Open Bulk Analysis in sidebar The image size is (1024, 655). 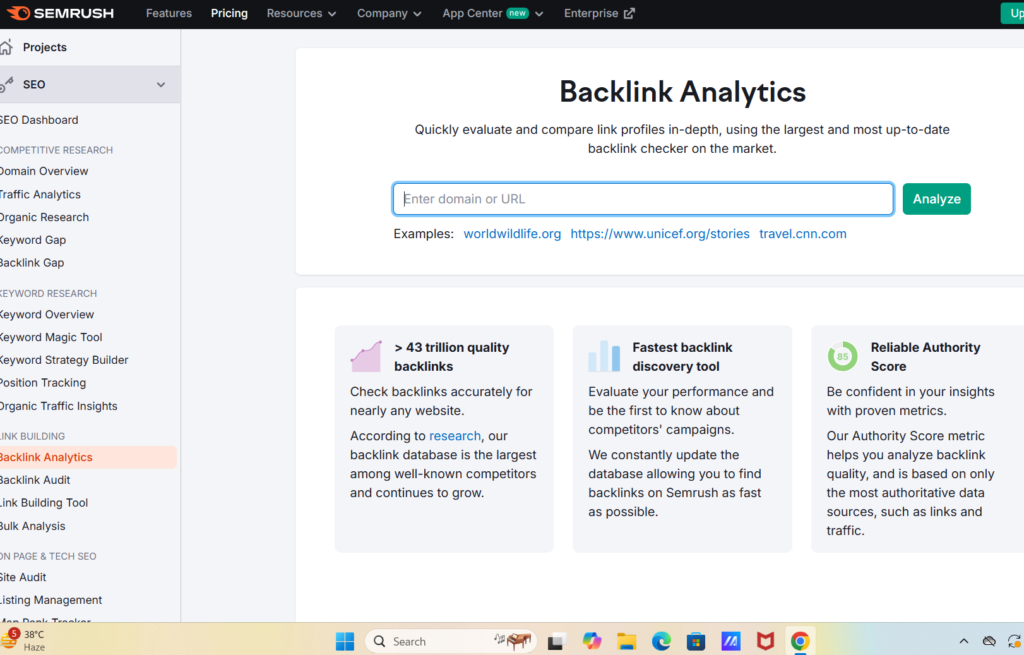[33, 526]
